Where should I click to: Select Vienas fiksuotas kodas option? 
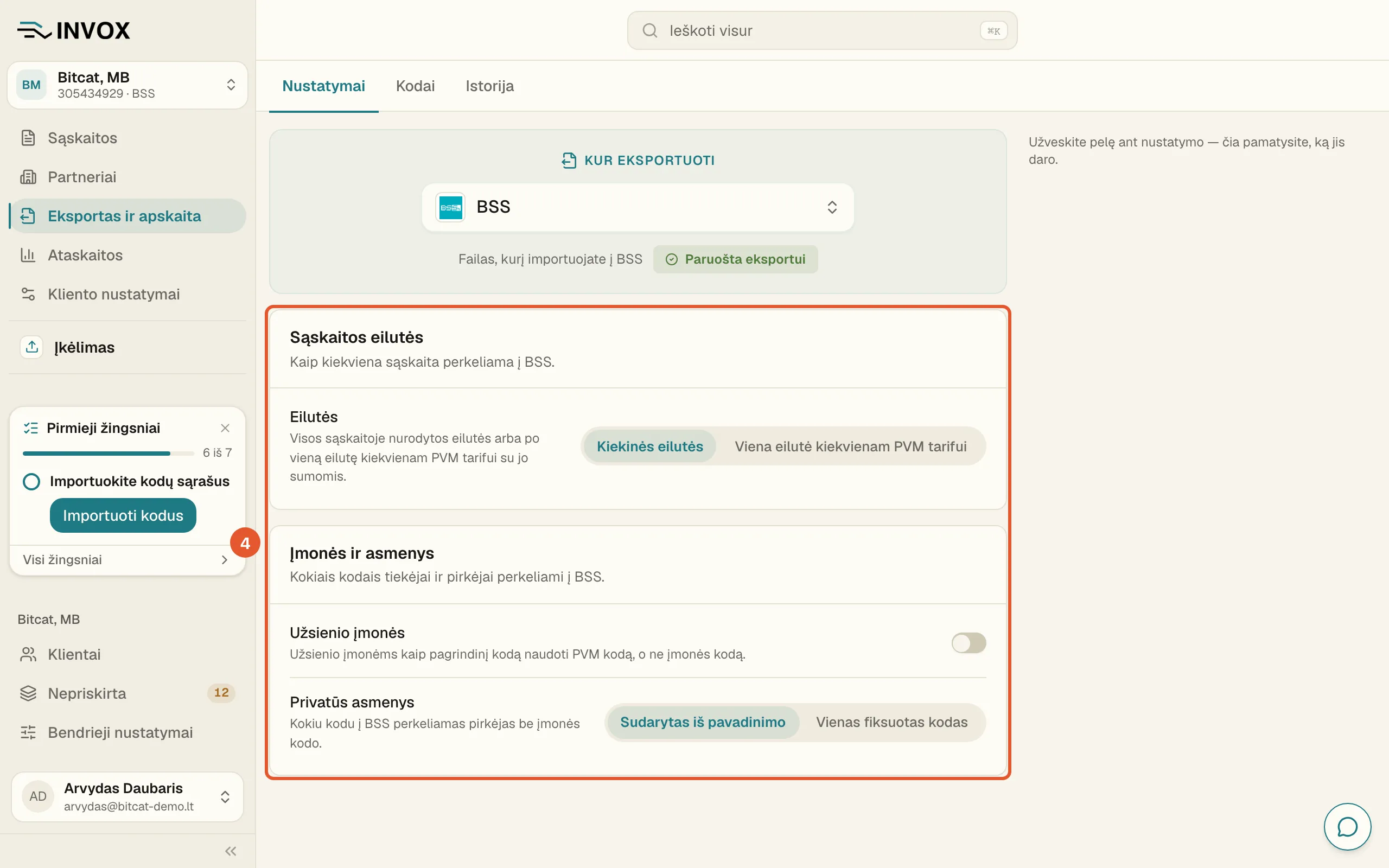coord(892,722)
